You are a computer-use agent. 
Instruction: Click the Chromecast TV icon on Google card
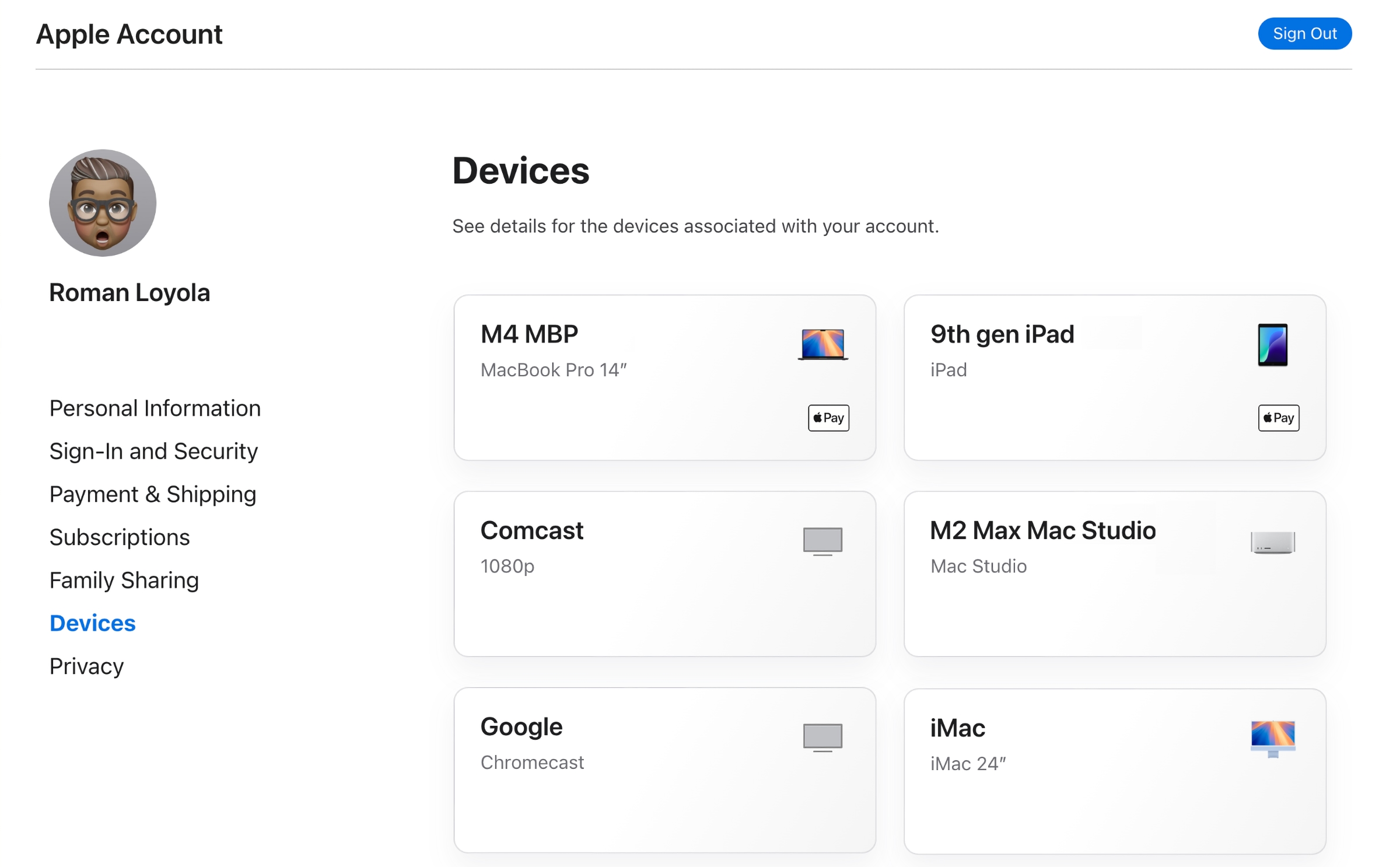click(x=822, y=736)
